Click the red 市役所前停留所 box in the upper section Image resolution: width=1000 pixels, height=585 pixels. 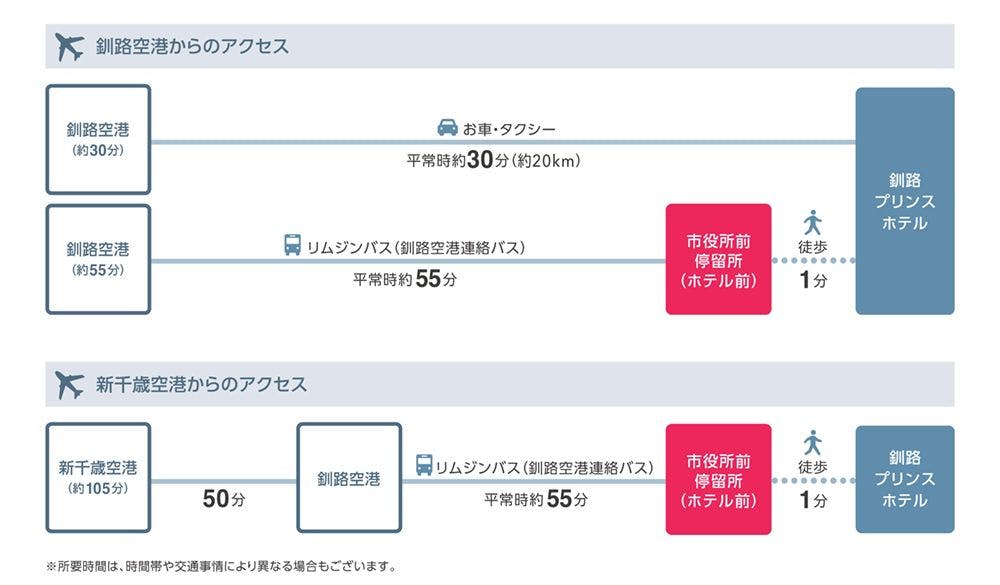pyautogui.click(x=718, y=259)
